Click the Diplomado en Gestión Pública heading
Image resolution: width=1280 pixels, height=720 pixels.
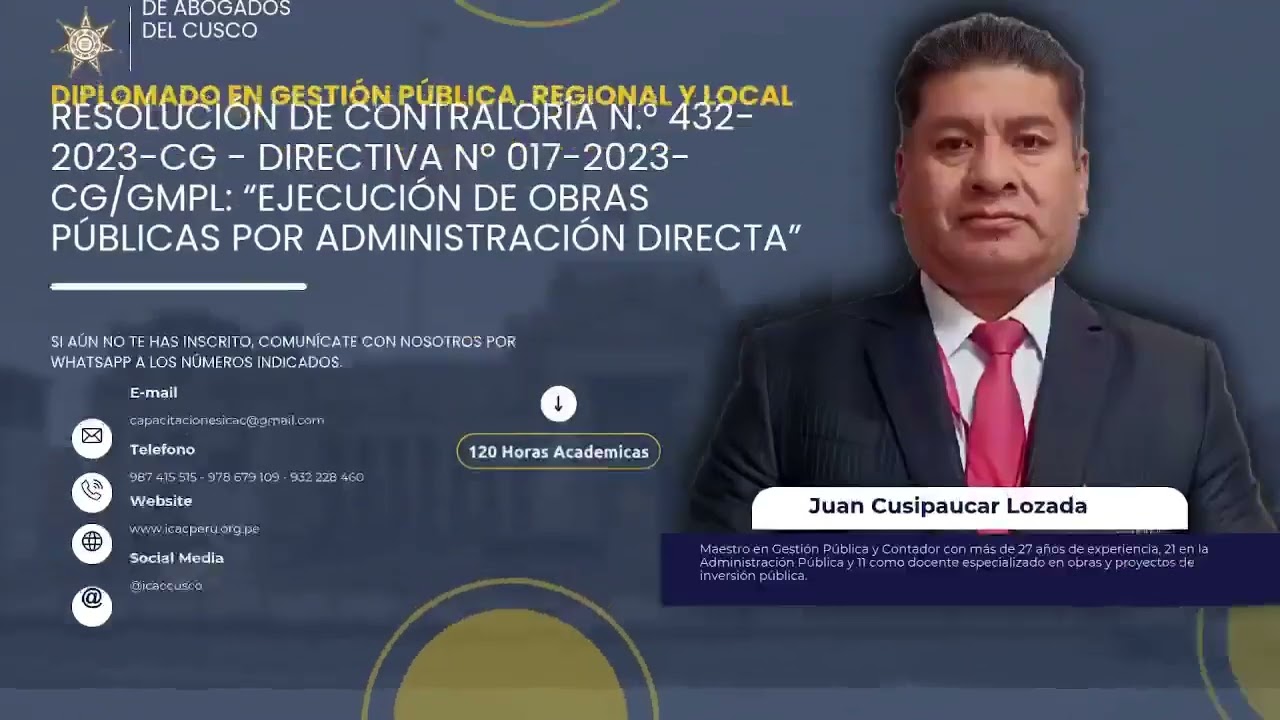click(421, 96)
